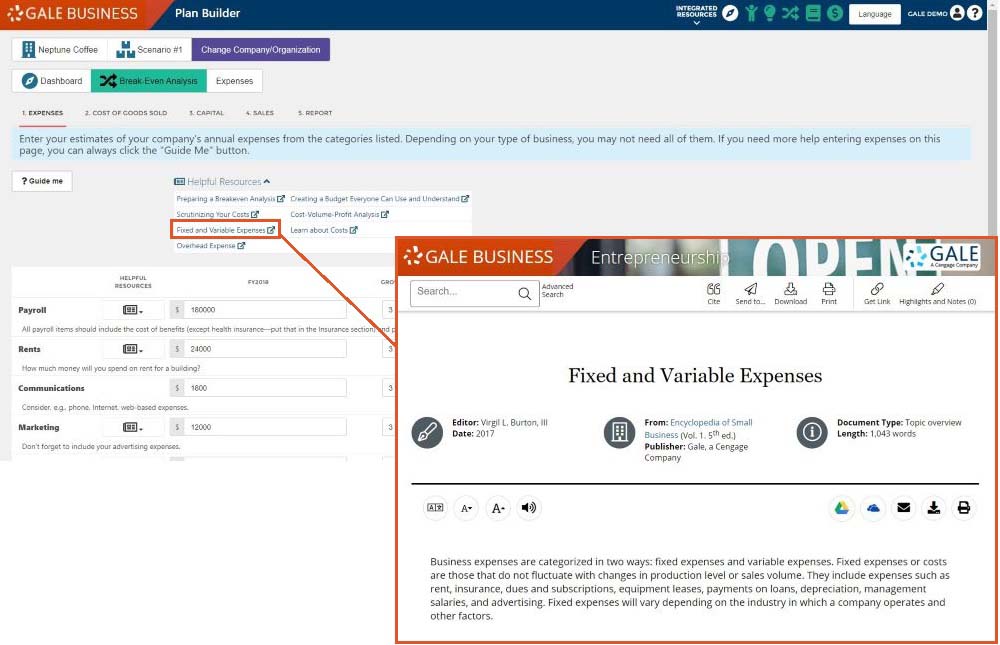The width and height of the screenshot is (1000, 645).
Task: Open the Learn about Costs link
Action: (324, 230)
